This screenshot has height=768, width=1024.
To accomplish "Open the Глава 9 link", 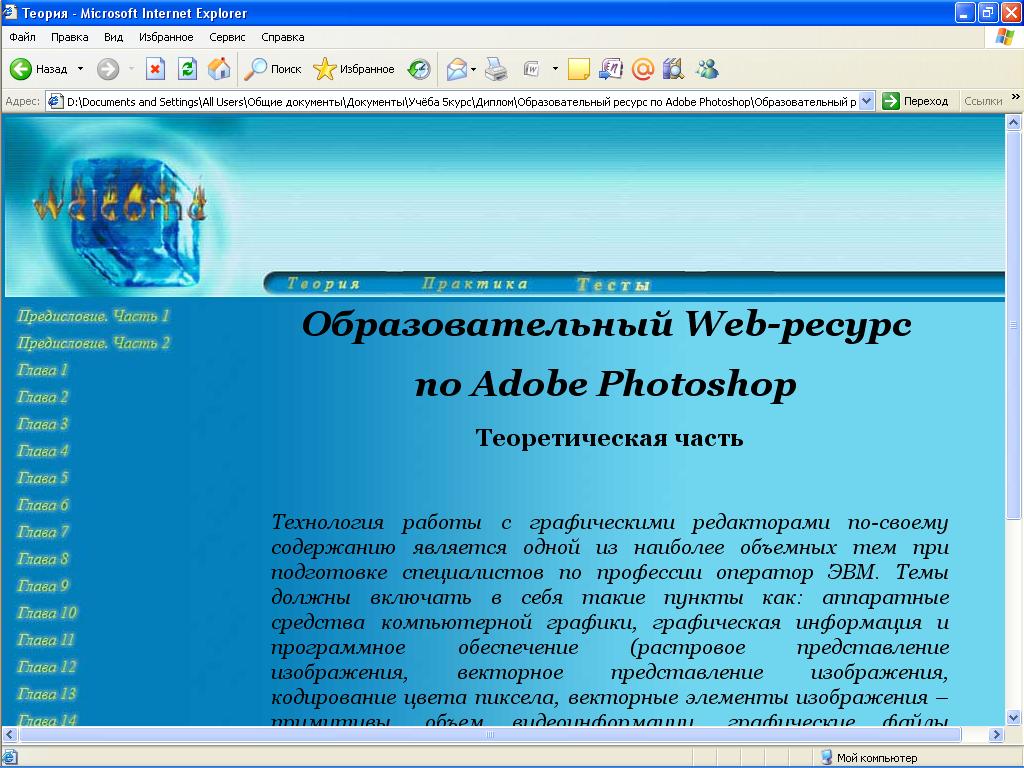I will point(42,586).
